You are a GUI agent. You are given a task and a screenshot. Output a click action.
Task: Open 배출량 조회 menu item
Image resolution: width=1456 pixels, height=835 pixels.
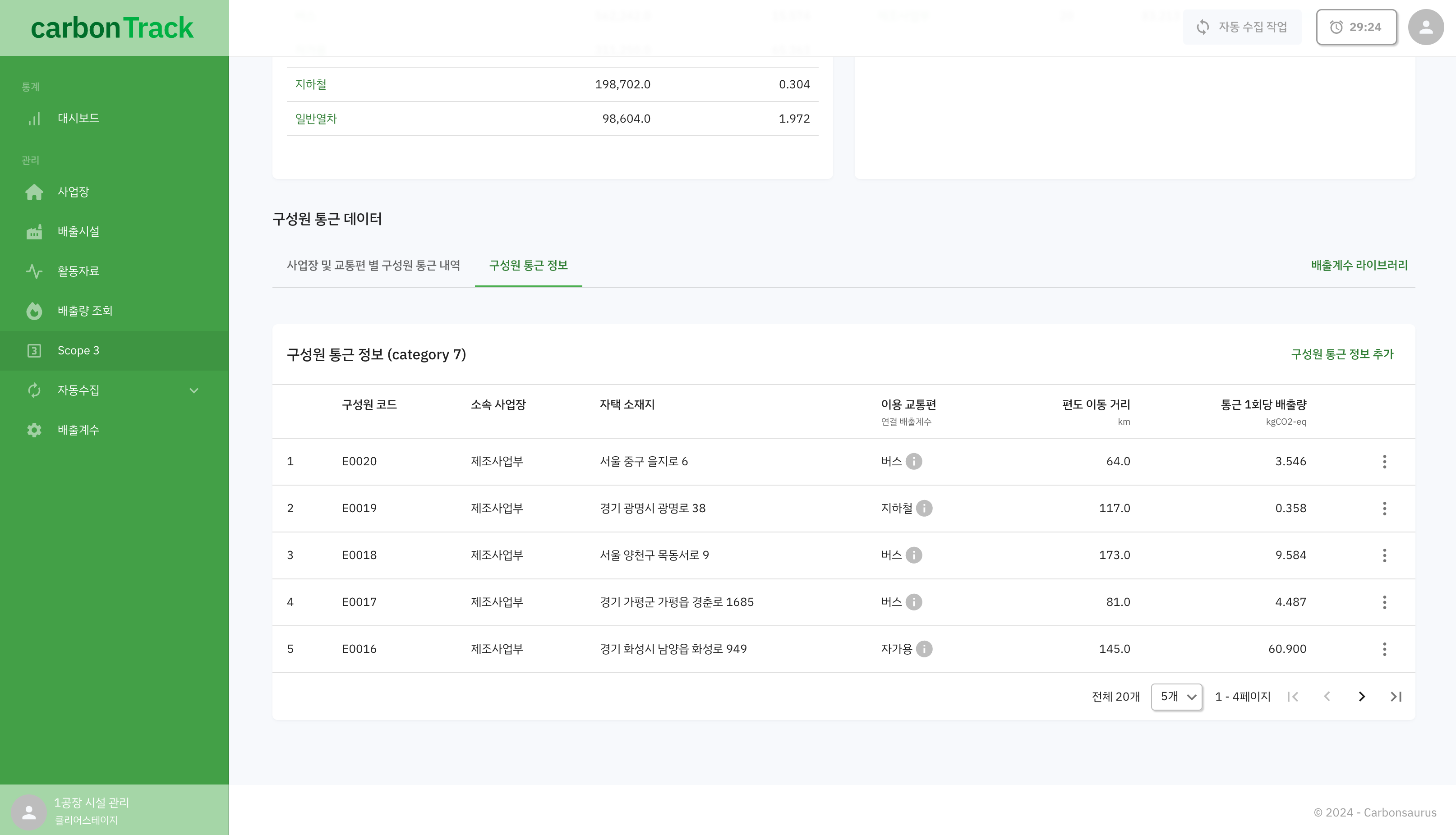(x=115, y=311)
